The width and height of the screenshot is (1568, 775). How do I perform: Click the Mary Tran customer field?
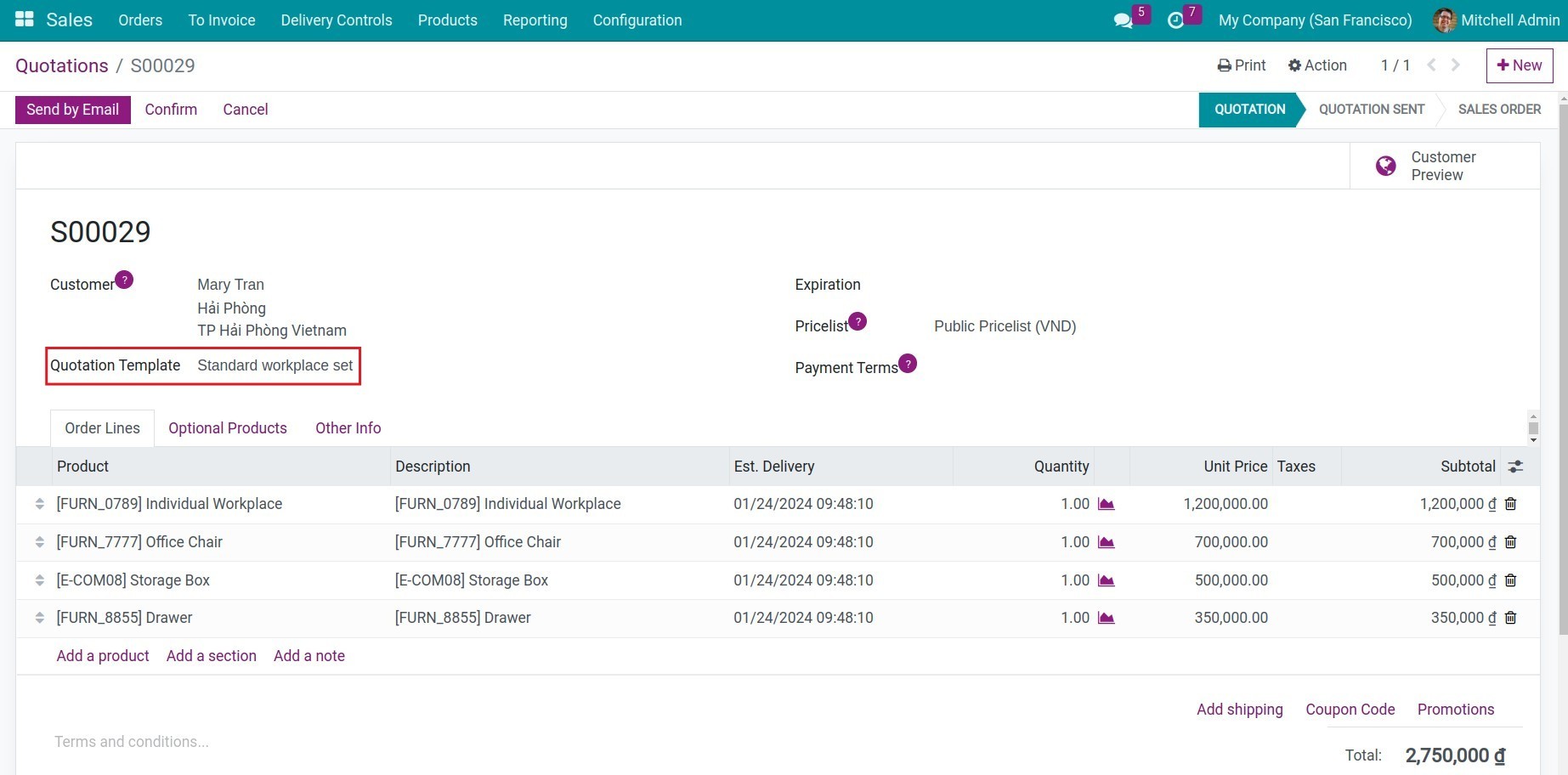[231, 285]
